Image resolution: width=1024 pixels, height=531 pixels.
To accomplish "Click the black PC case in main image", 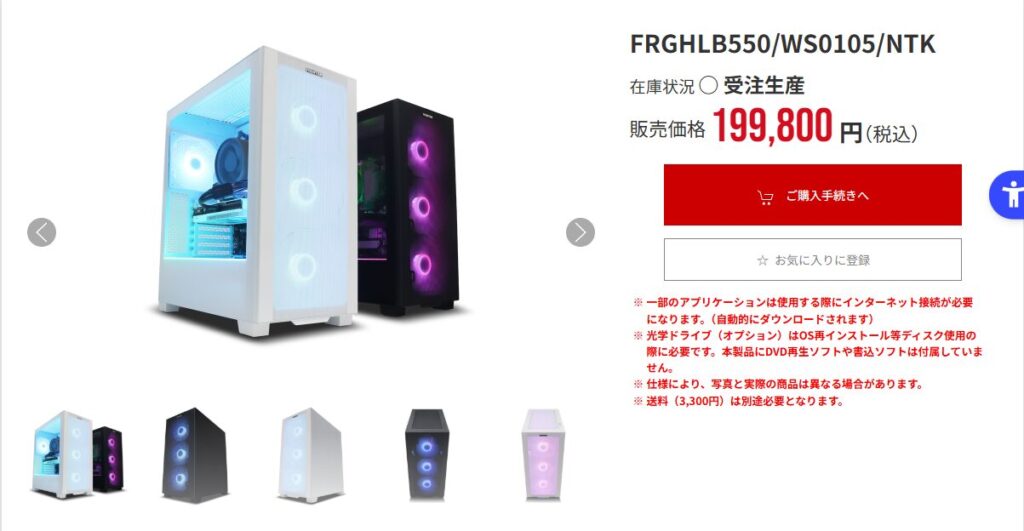I will point(408,206).
